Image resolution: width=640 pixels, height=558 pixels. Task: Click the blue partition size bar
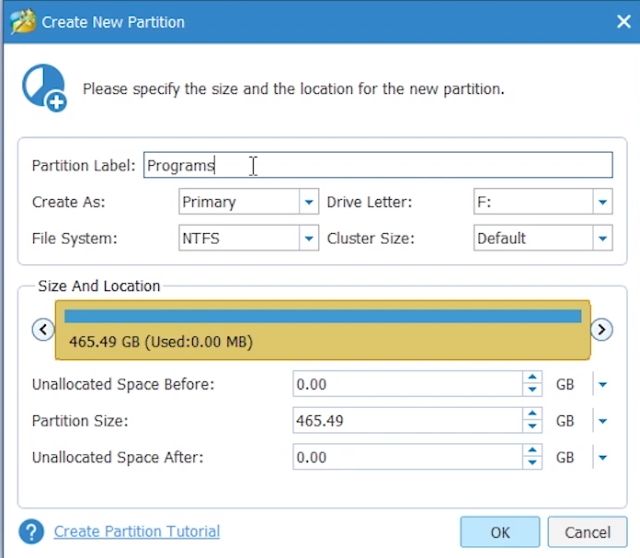point(322,316)
